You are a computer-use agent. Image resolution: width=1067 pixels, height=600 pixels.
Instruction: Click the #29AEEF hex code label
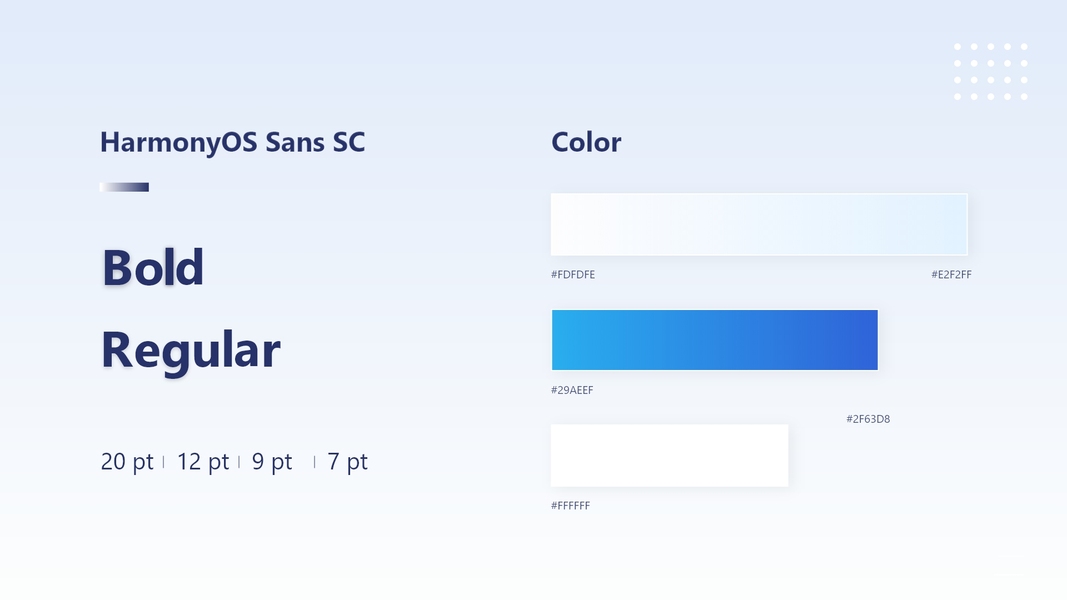pyautogui.click(x=572, y=391)
